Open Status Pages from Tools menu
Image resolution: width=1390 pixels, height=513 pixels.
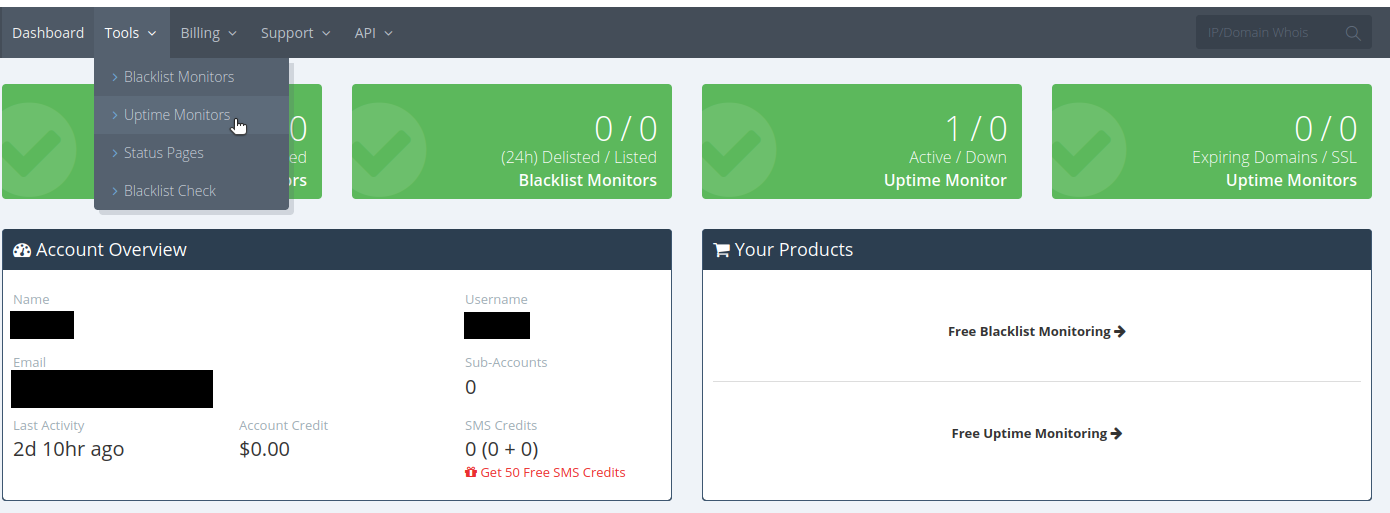point(191,153)
